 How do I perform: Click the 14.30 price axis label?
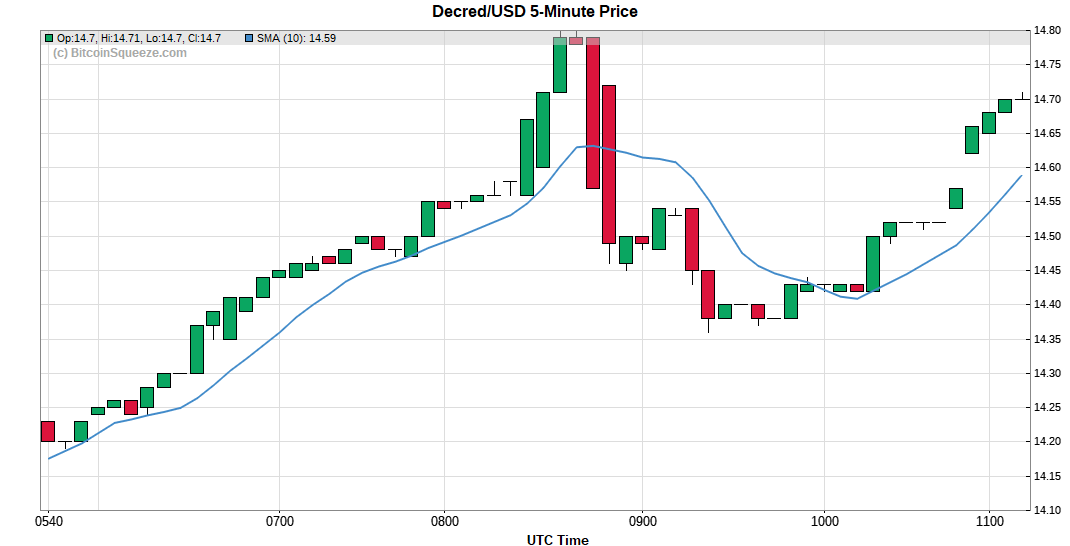pyautogui.click(x=1047, y=373)
